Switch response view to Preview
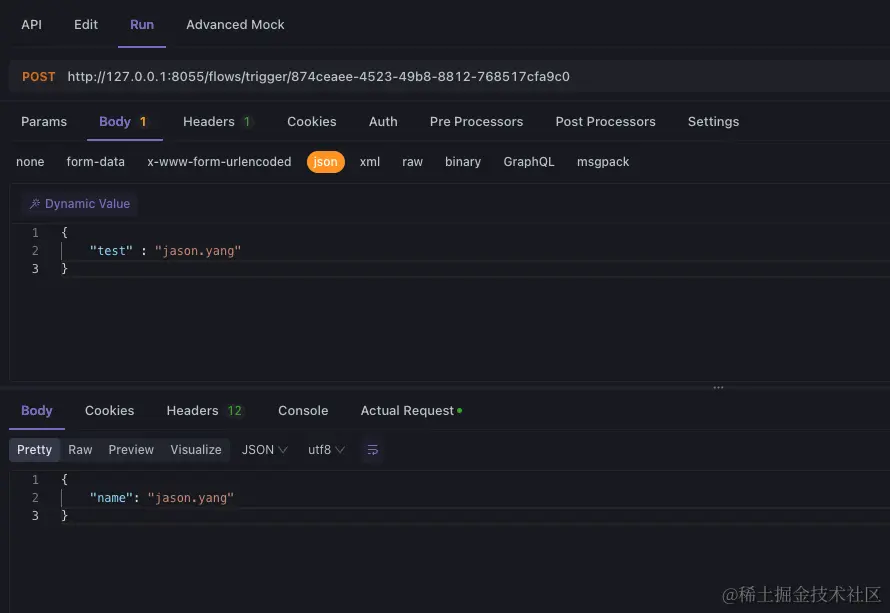Screen dimensions: 890x613 point(131,450)
